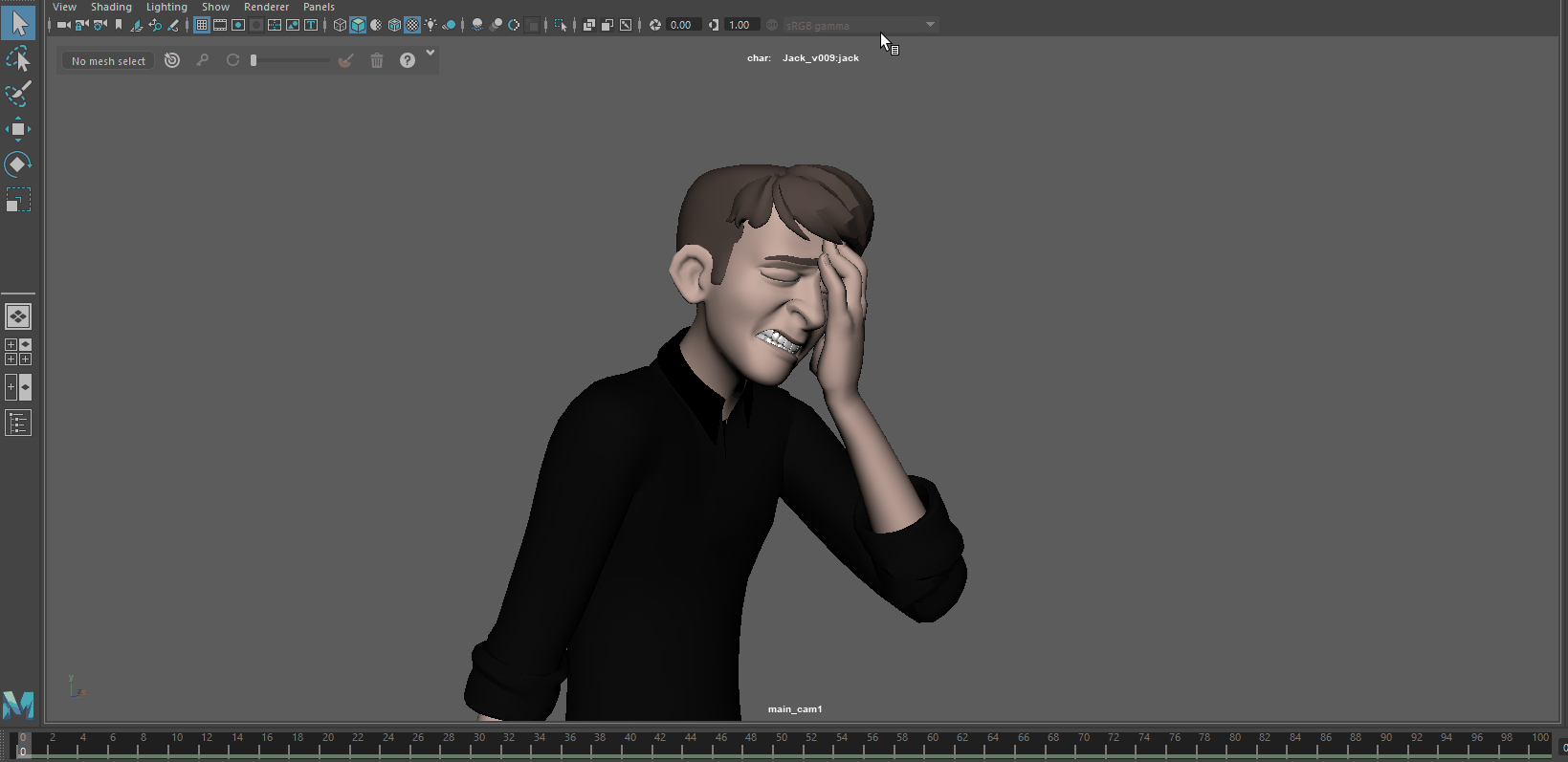Toggle the gate mask display
Viewport: 1568px width, 762px height.
click(x=256, y=25)
